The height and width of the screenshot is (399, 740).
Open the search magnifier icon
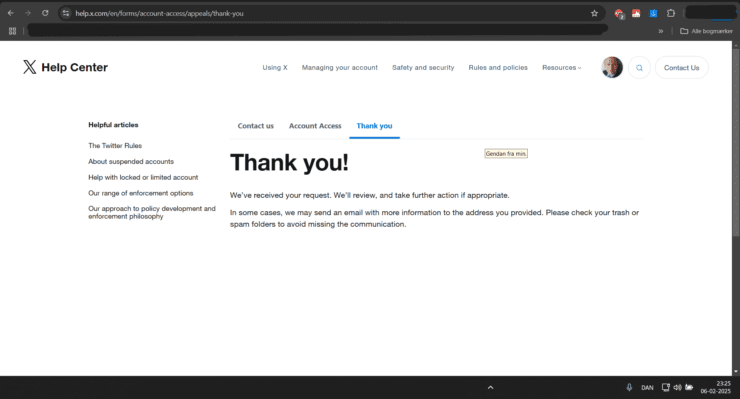click(639, 68)
